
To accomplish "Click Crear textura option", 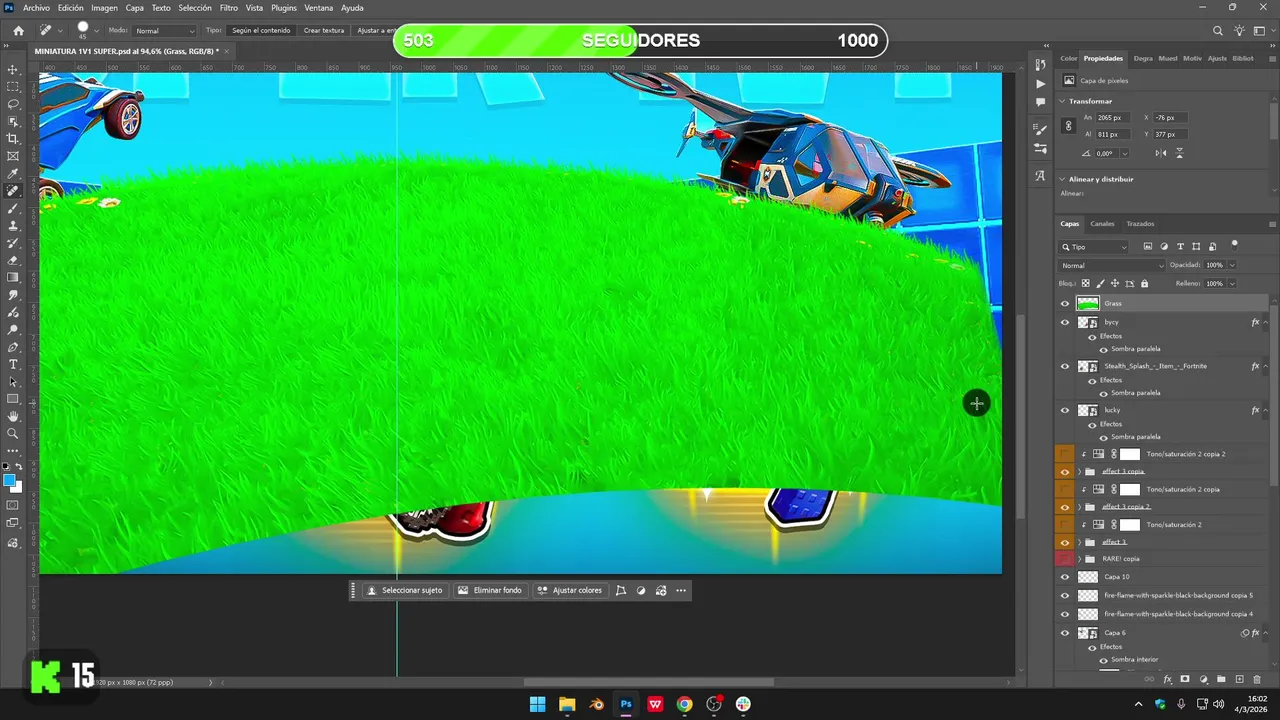I will 324,31.
